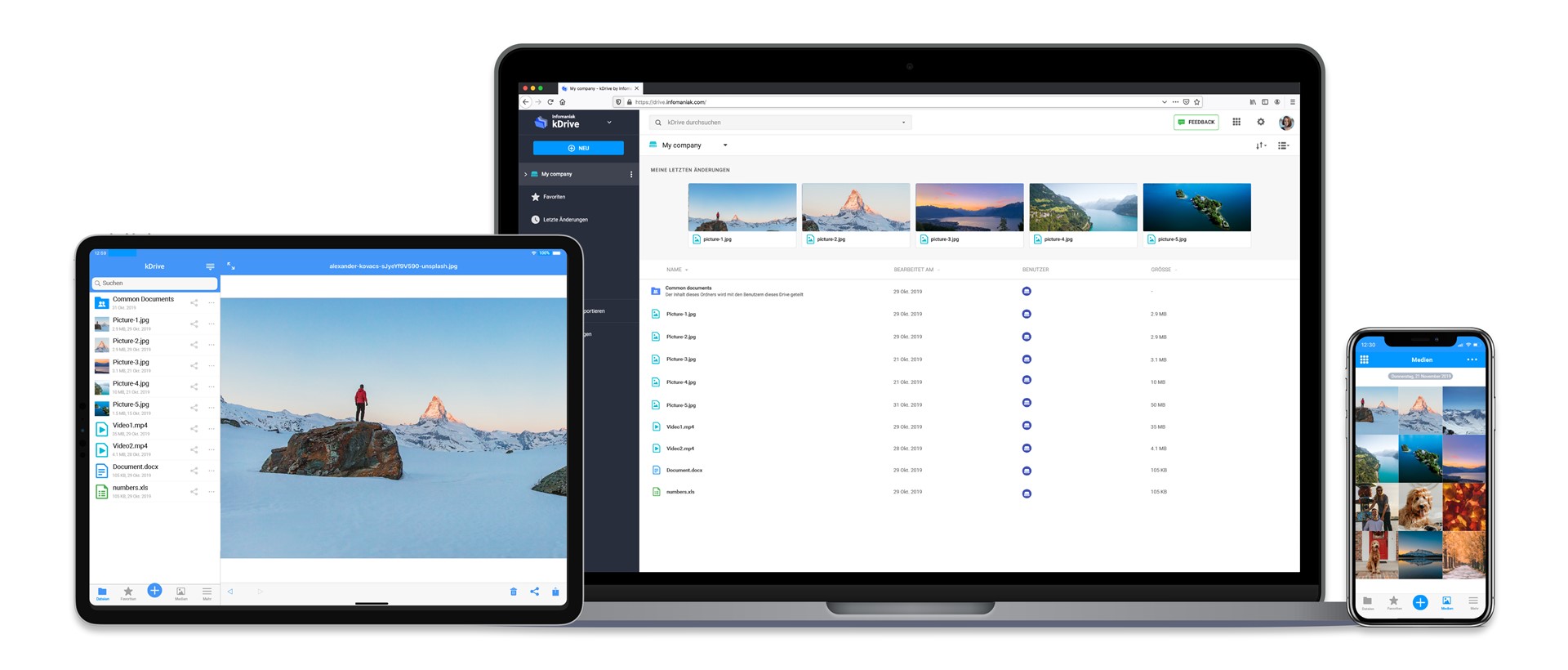Open the Medien tab on the phone
1568x670 pixels.
tap(1447, 603)
